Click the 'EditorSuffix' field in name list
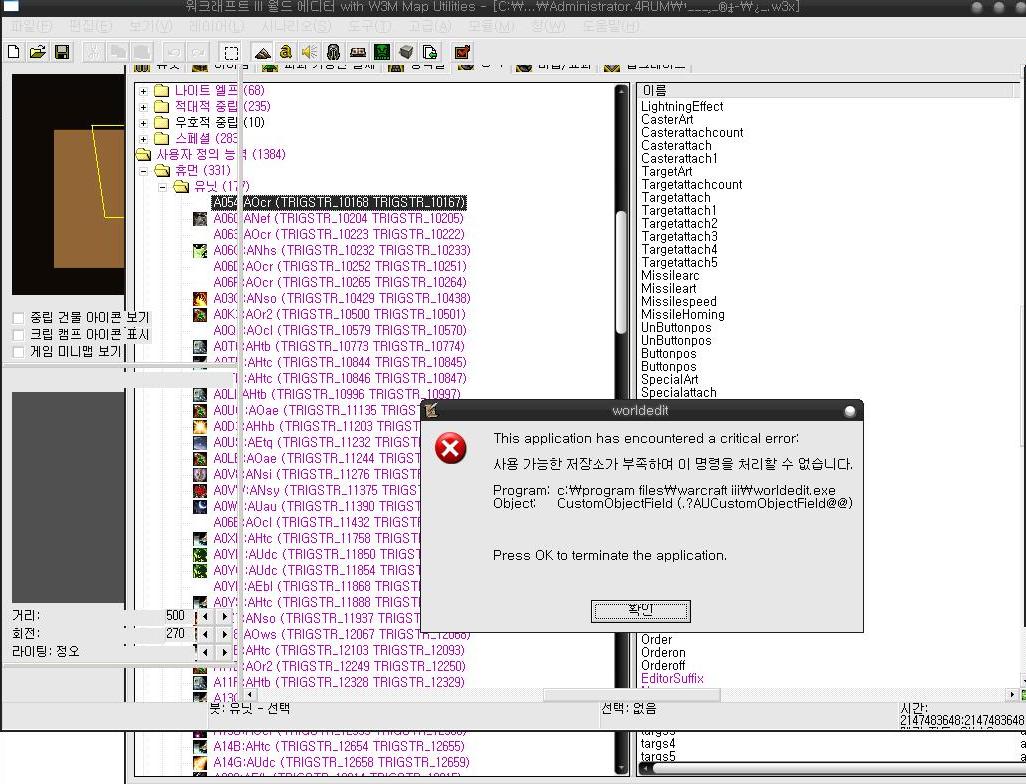1026x784 pixels. coord(673,679)
